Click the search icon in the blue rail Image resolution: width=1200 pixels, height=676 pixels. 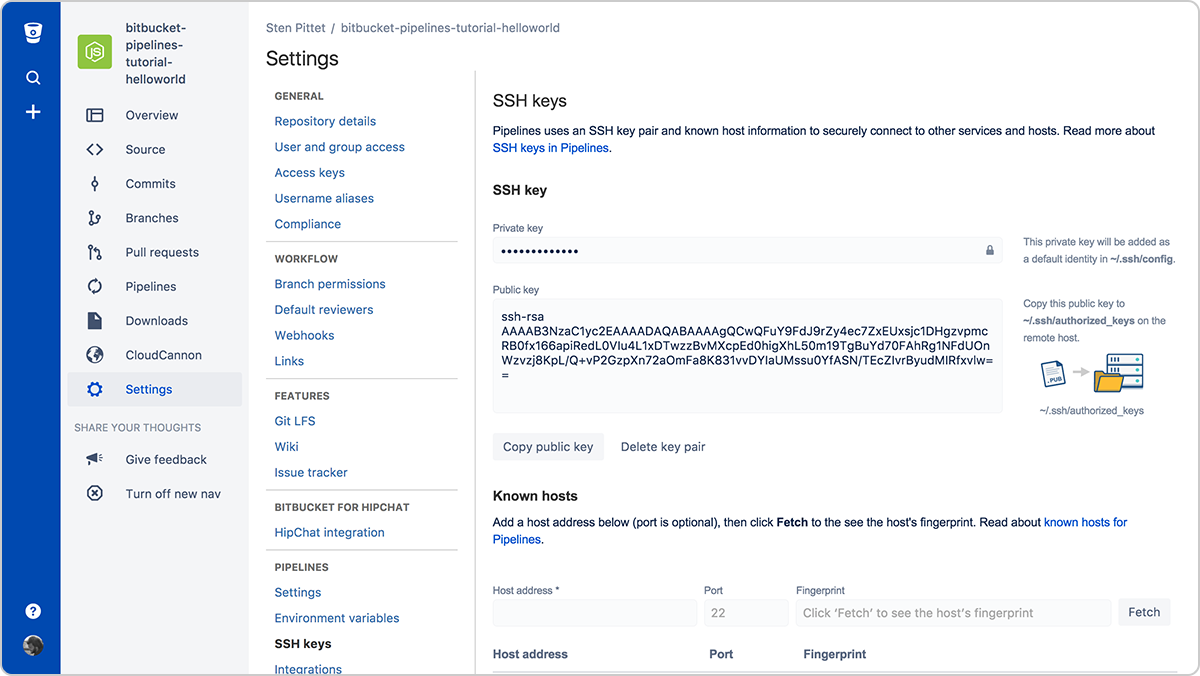33,77
